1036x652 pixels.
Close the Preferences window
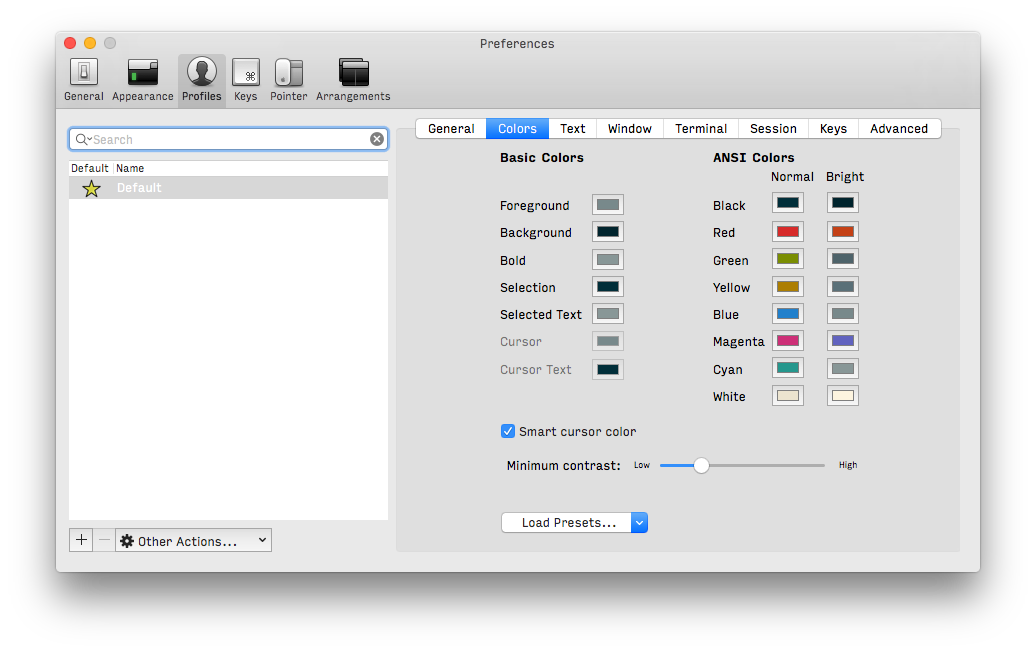70,43
